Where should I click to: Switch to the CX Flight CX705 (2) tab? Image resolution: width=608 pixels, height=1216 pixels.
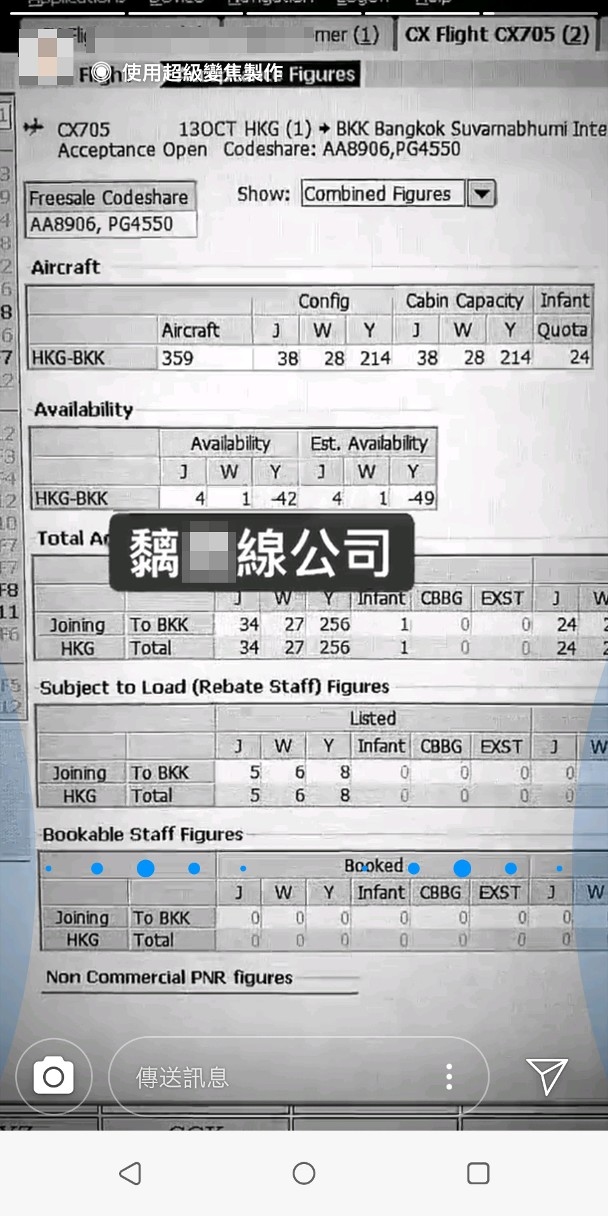496,35
